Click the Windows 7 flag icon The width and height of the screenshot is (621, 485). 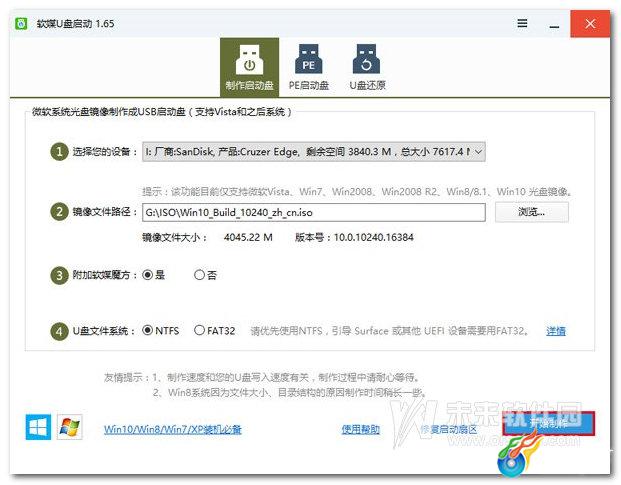coord(70,427)
